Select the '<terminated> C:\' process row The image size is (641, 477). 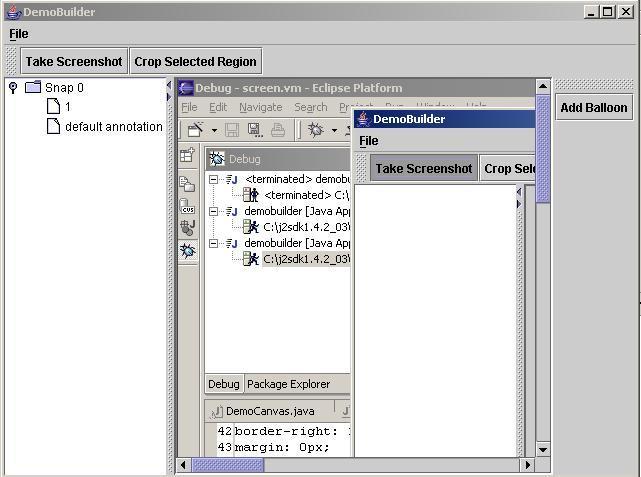pyautogui.click(x=307, y=195)
